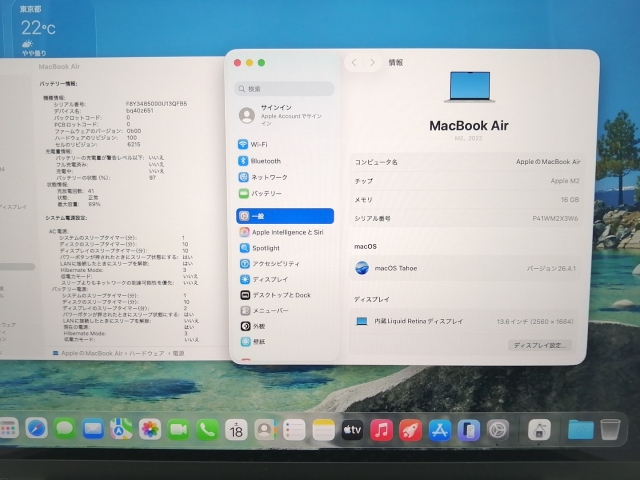This screenshot has height=480, width=640.
Task: Open the green Phone app in Dock
Action: [x=207, y=430]
